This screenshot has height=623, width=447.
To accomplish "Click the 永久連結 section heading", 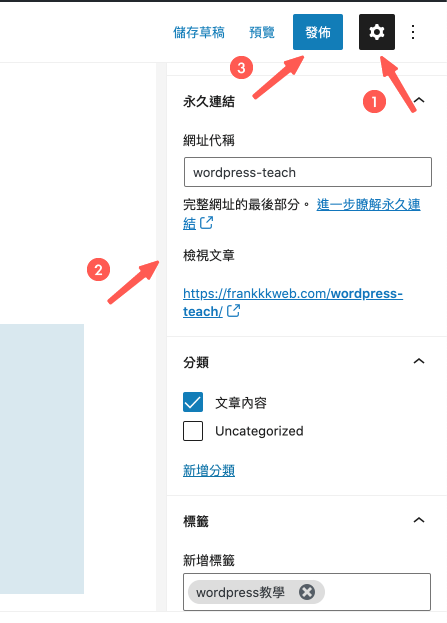I will tap(209, 101).
